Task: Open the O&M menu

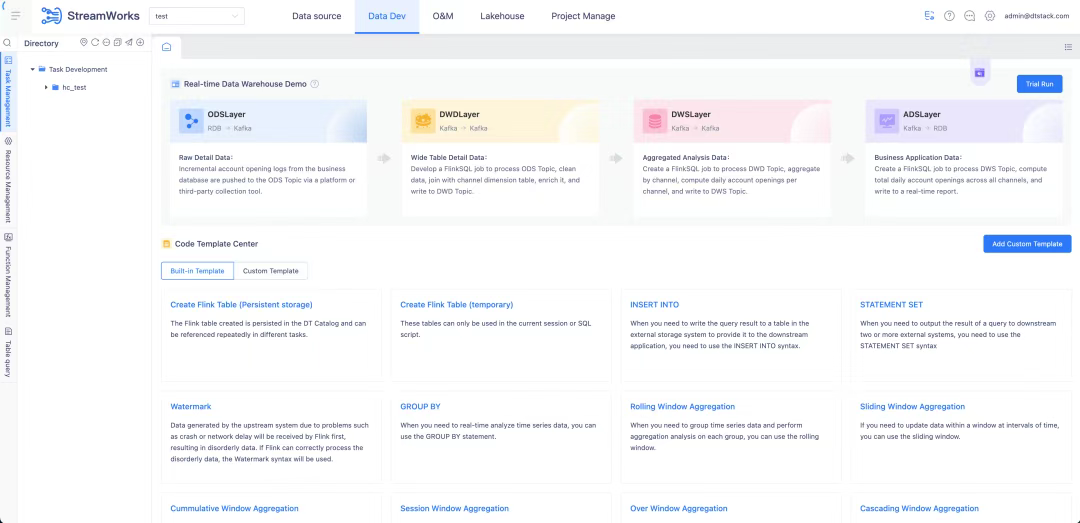Action: click(443, 16)
